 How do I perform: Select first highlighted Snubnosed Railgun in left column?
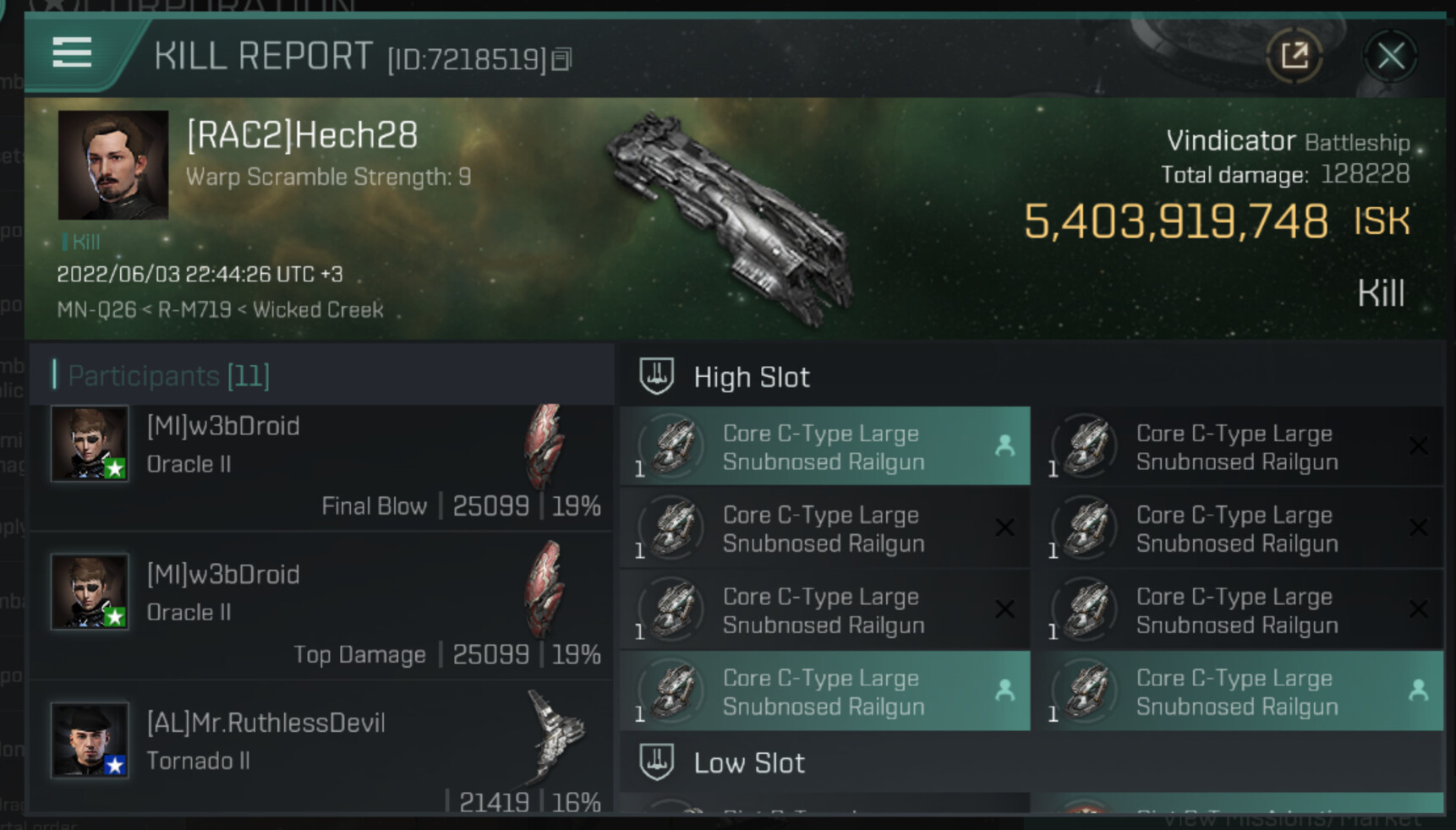(x=824, y=447)
